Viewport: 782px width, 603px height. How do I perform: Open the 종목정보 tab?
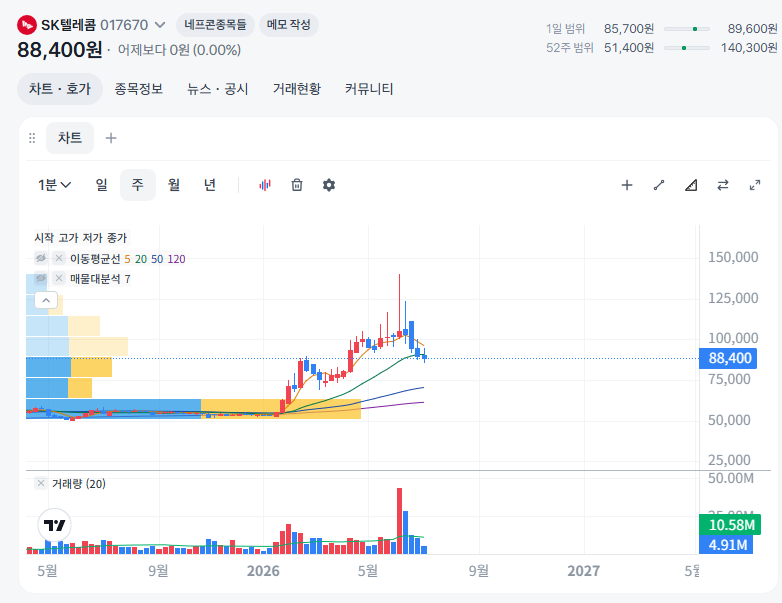point(139,89)
